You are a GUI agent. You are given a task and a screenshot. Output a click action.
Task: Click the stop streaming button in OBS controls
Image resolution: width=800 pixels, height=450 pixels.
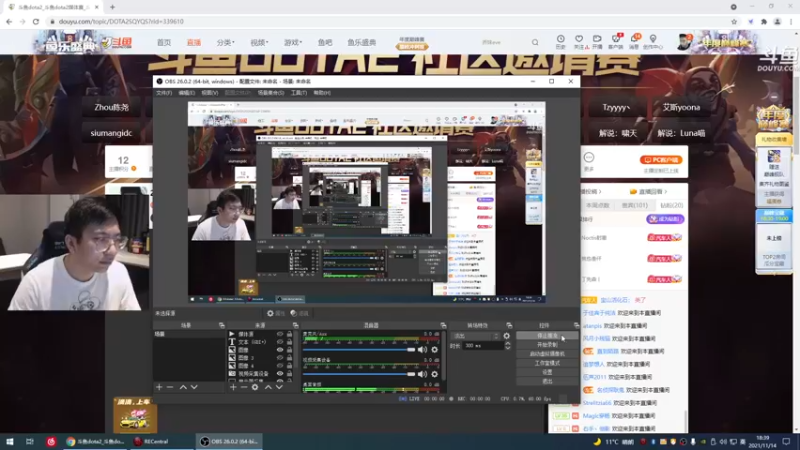[547, 336]
